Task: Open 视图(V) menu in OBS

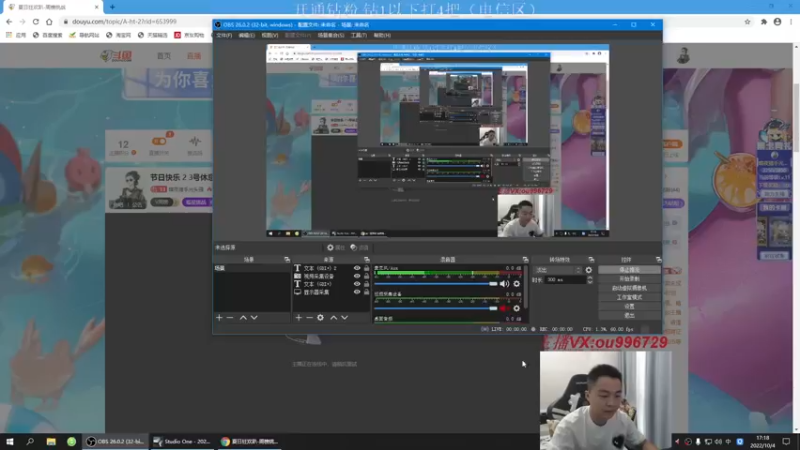Action: [x=269, y=35]
